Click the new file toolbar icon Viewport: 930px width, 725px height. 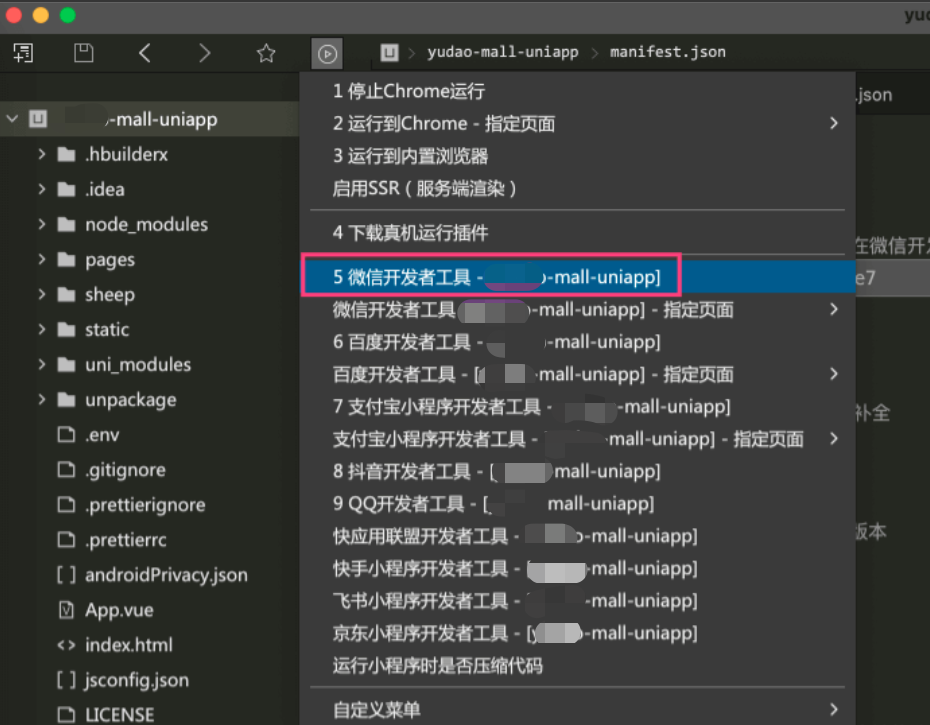[x=23, y=53]
